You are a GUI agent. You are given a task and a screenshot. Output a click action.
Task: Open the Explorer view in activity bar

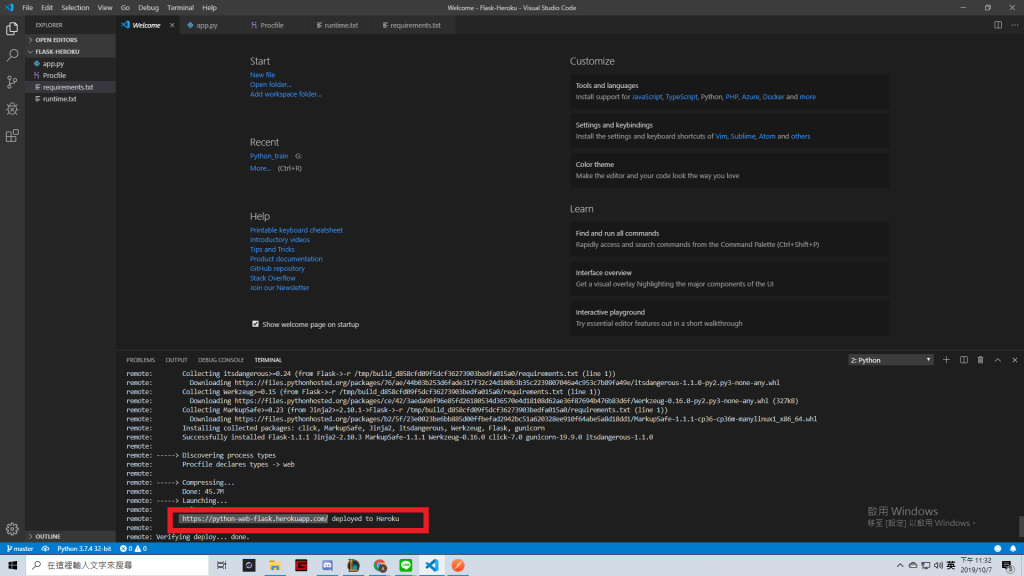coord(12,28)
